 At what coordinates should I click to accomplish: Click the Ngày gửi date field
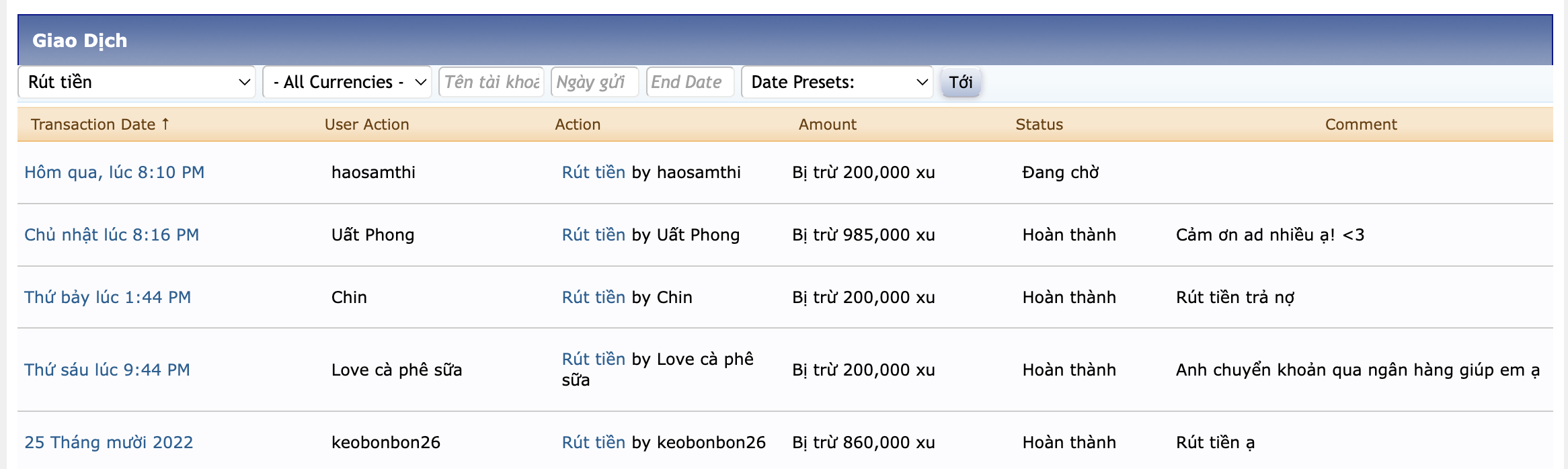point(594,82)
